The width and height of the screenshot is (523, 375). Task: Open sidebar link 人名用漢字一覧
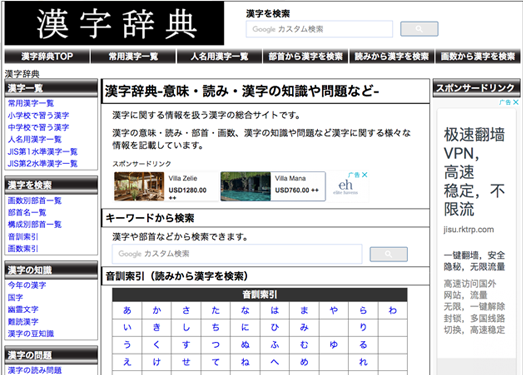35,139
